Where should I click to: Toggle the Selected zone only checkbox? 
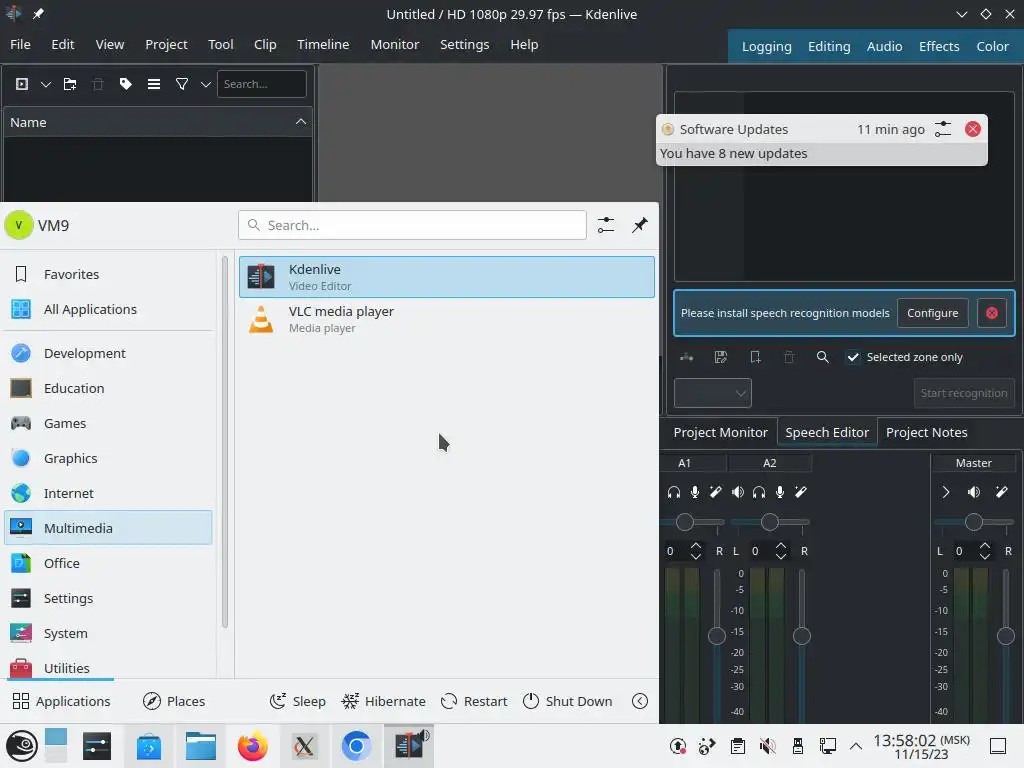pos(853,357)
